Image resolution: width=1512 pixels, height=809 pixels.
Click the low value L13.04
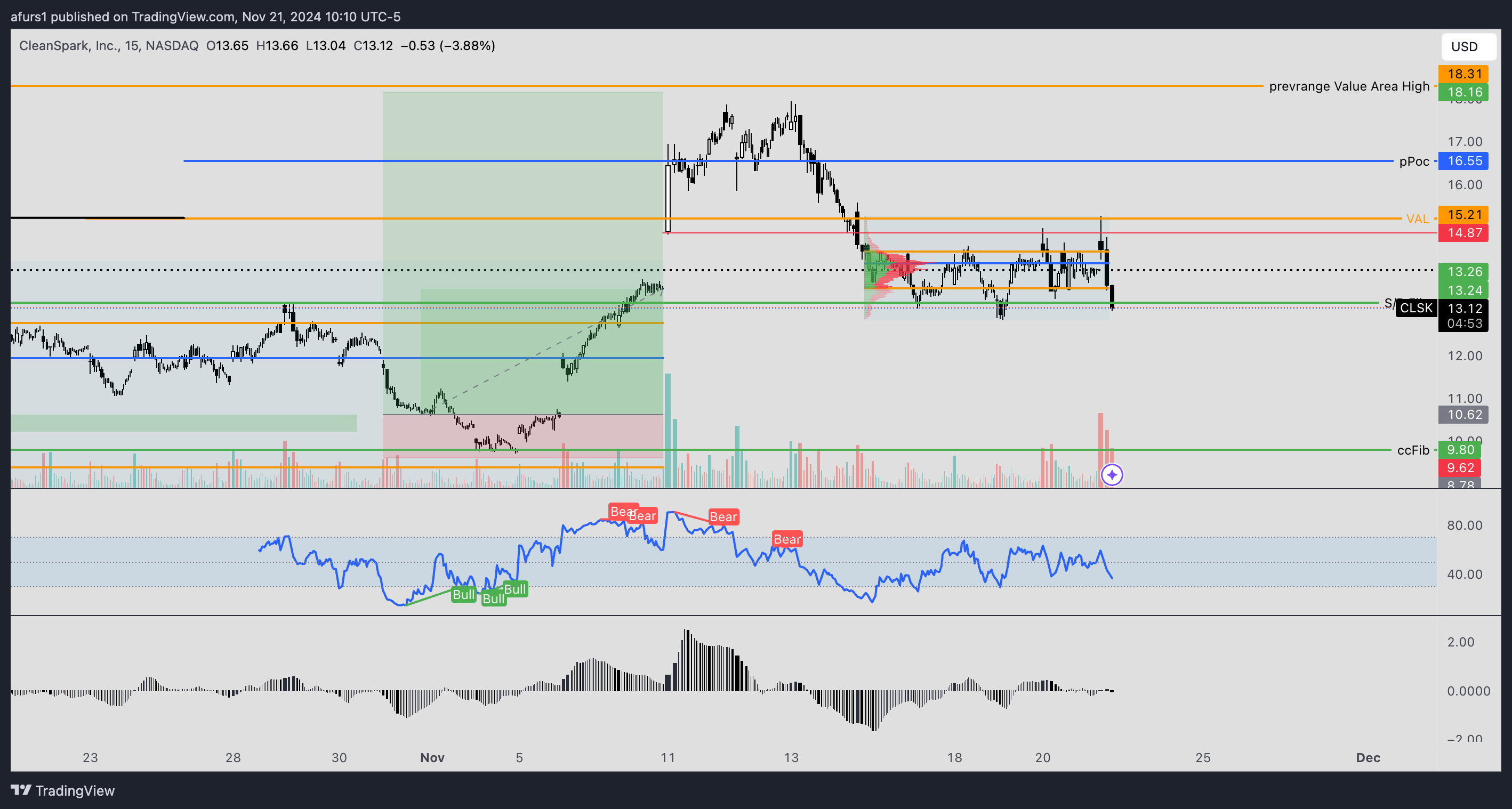pos(326,46)
